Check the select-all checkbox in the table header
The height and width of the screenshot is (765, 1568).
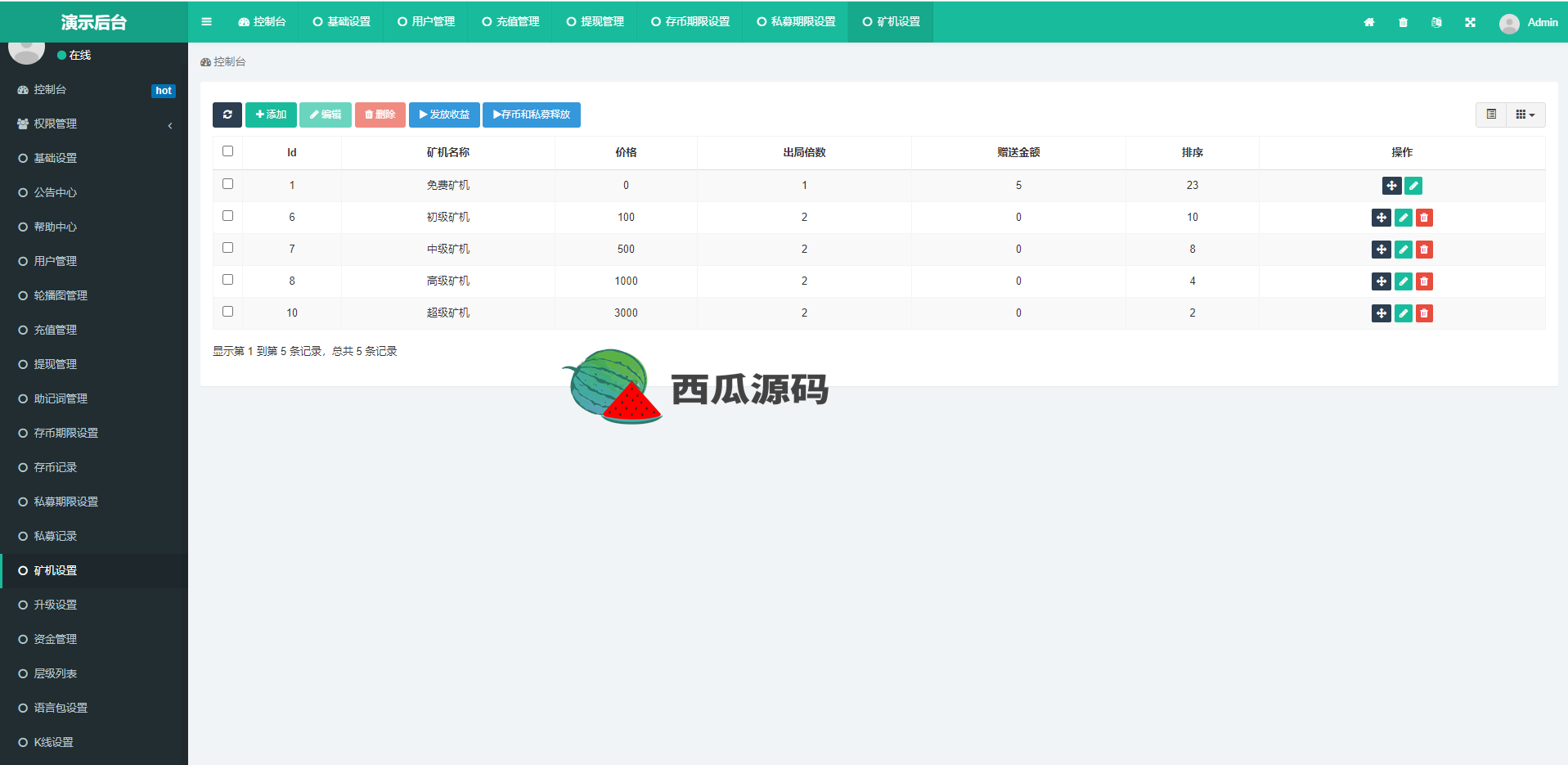(227, 151)
